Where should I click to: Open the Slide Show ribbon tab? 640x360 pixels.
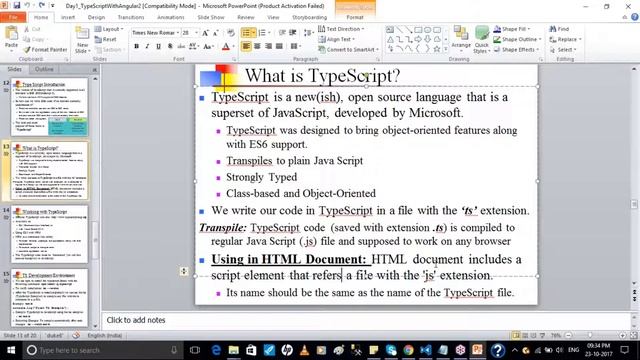click(211, 17)
